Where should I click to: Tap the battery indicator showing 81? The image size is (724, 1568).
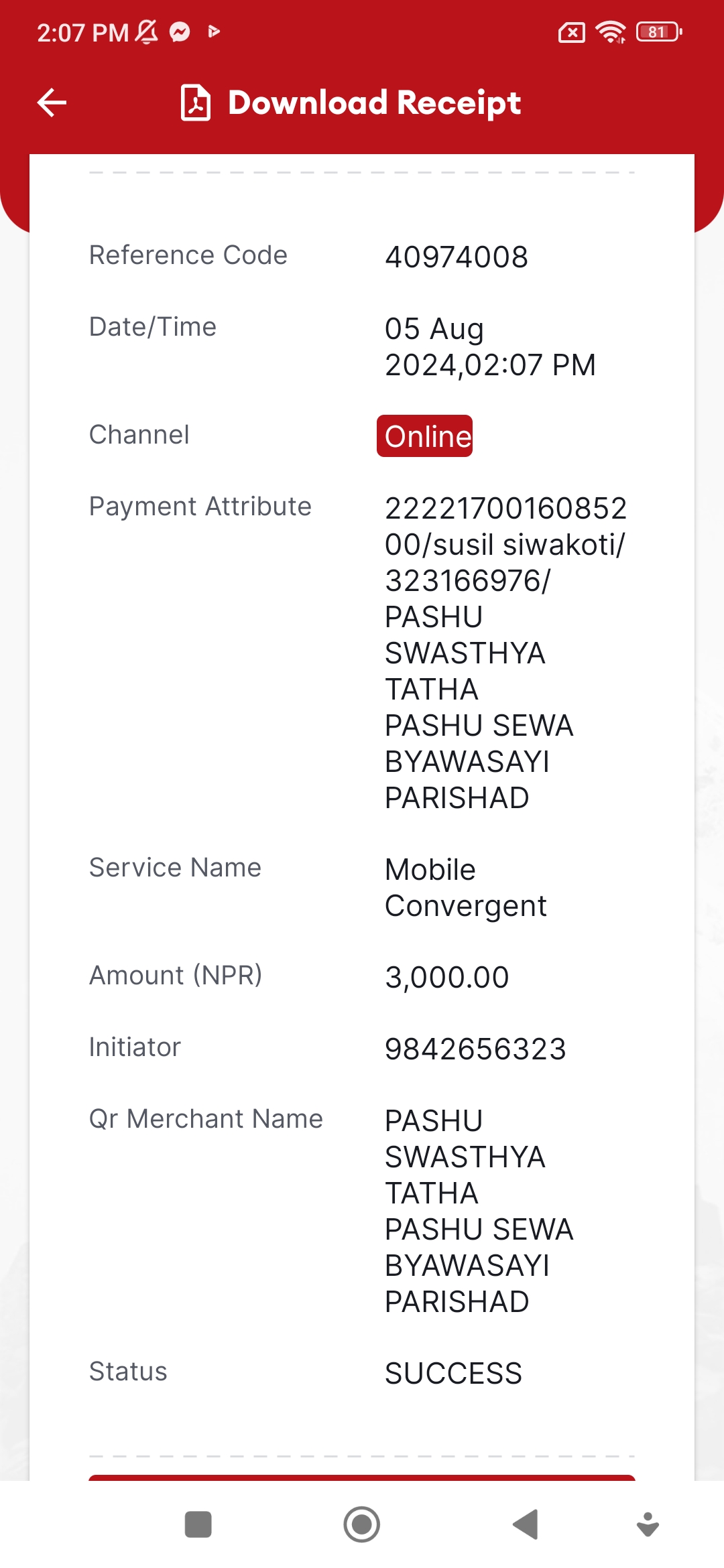pyautogui.click(x=660, y=31)
